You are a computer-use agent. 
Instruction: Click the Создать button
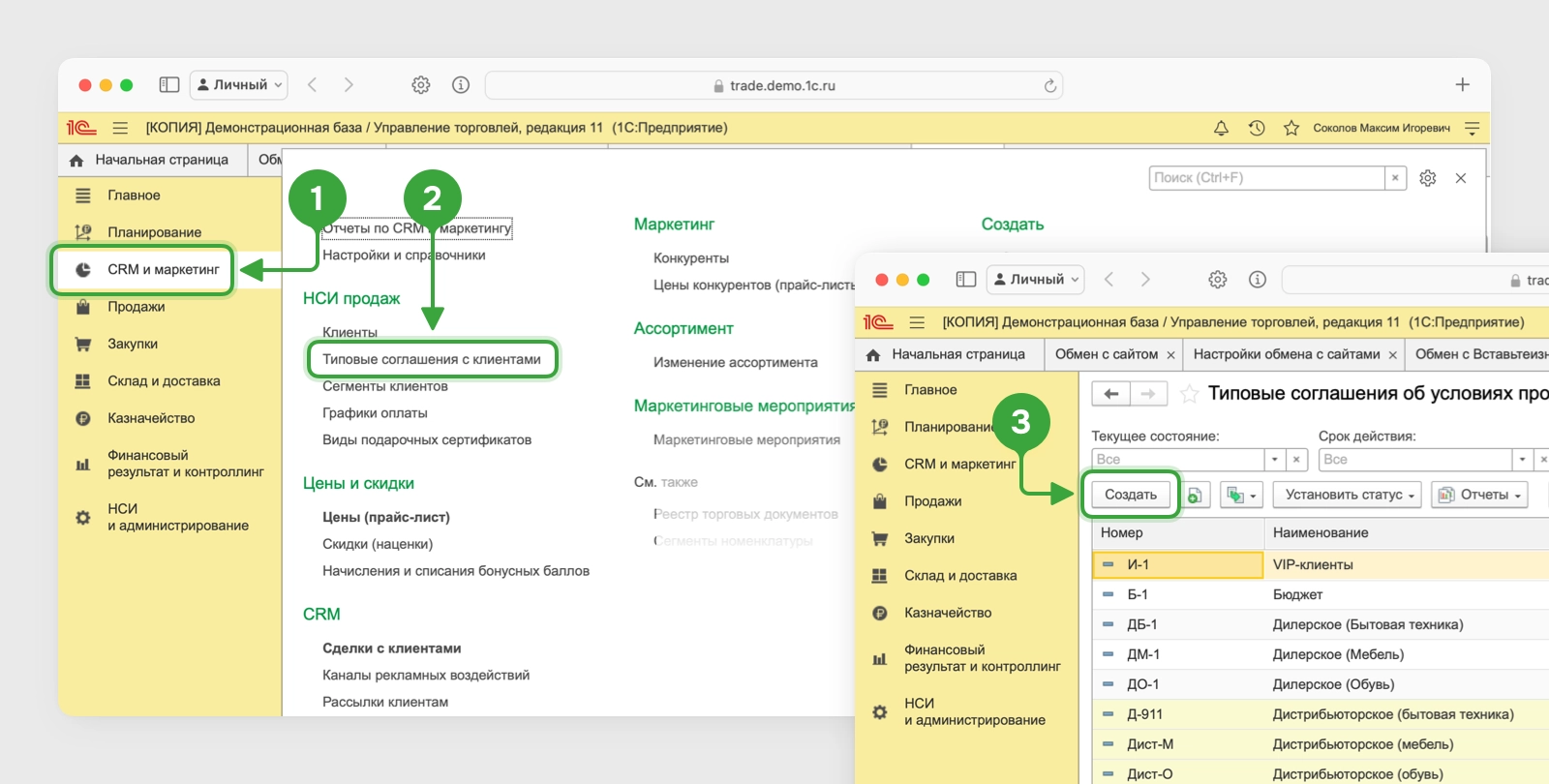tap(1131, 495)
